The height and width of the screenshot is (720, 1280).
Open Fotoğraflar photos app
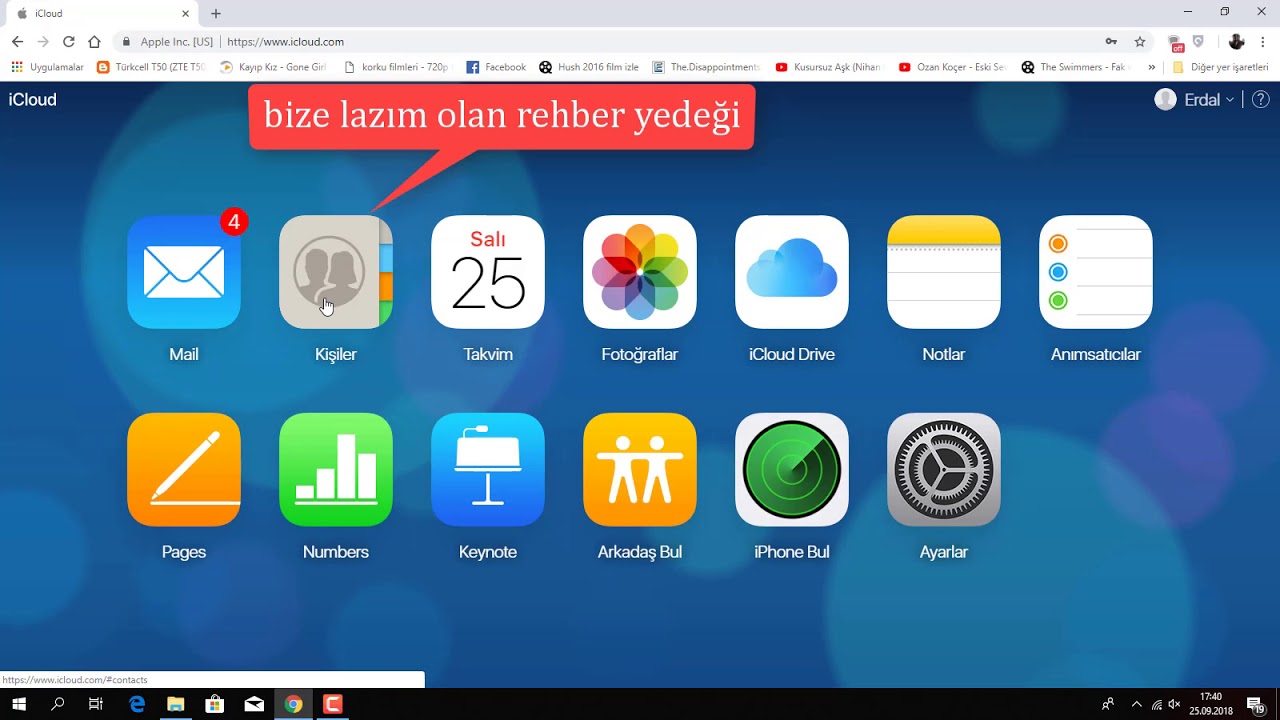640,272
